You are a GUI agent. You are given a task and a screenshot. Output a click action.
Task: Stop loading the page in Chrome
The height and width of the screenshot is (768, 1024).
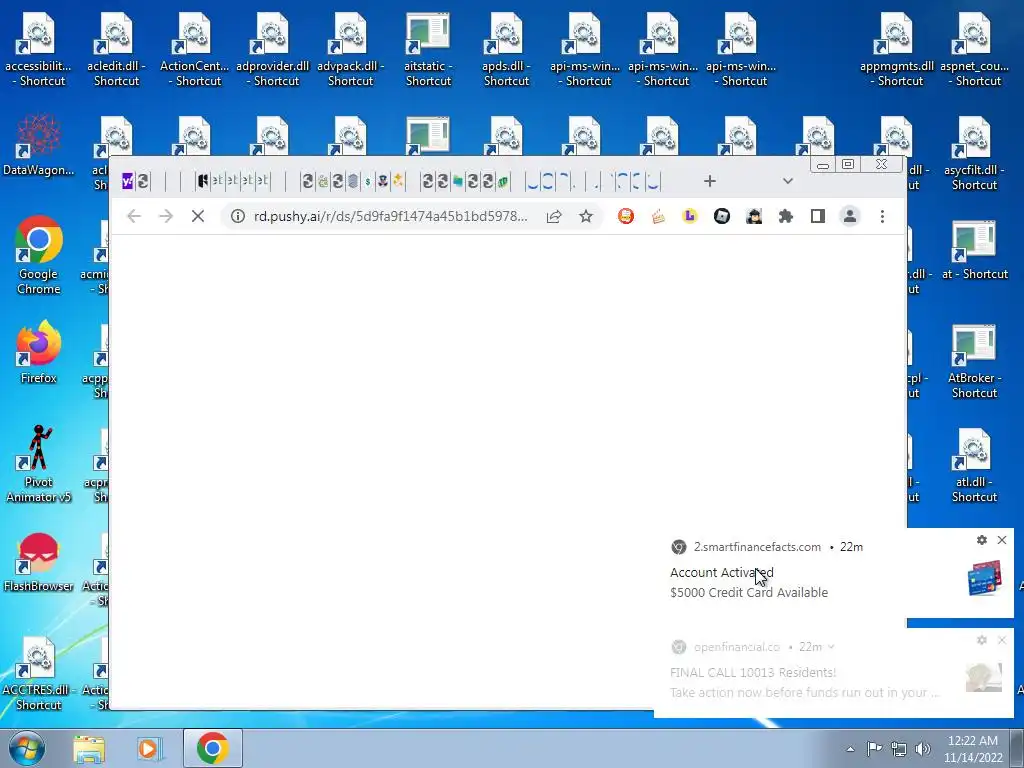click(x=198, y=216)
